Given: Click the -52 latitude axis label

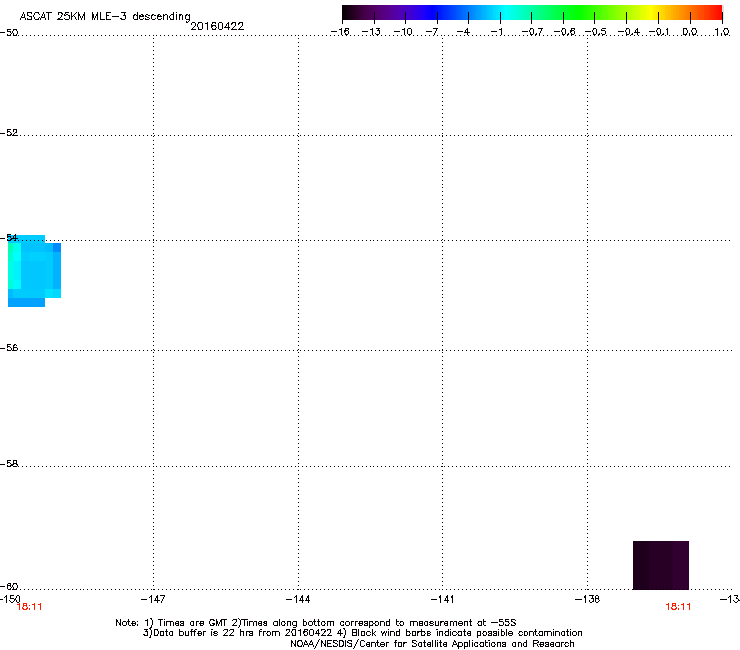Looking at the screenshot, I should pyautogui.click(x=9, y=133).
